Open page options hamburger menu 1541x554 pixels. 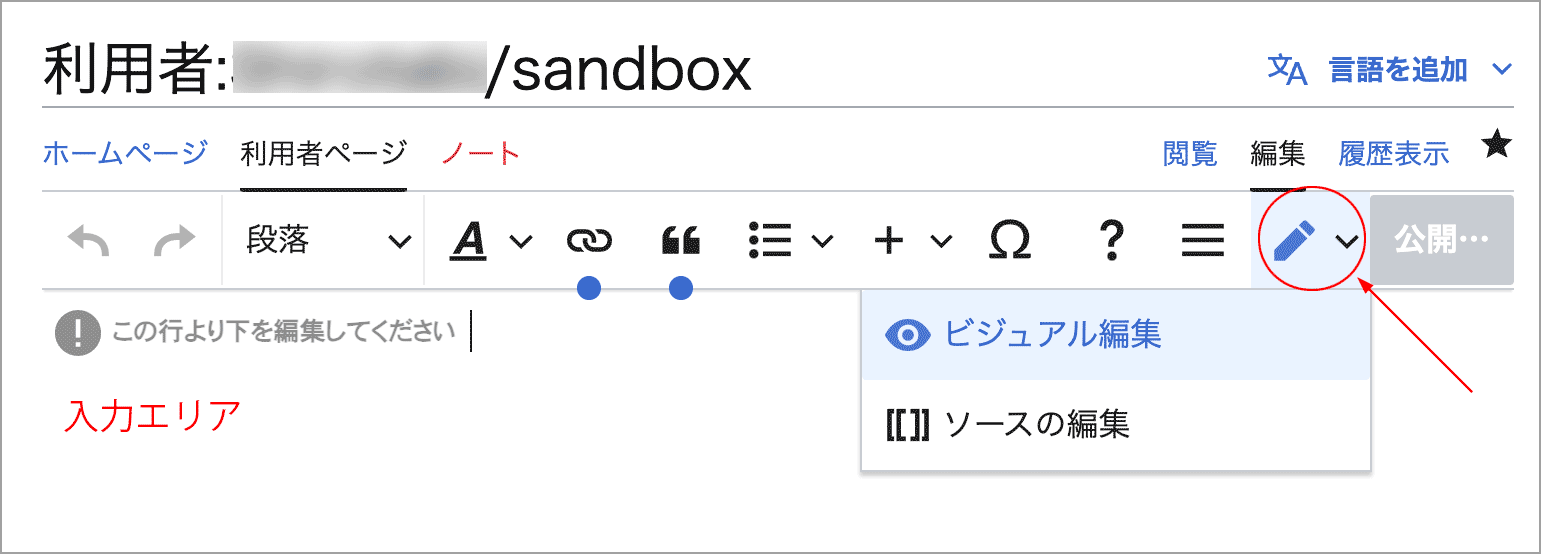point(1203,241)
